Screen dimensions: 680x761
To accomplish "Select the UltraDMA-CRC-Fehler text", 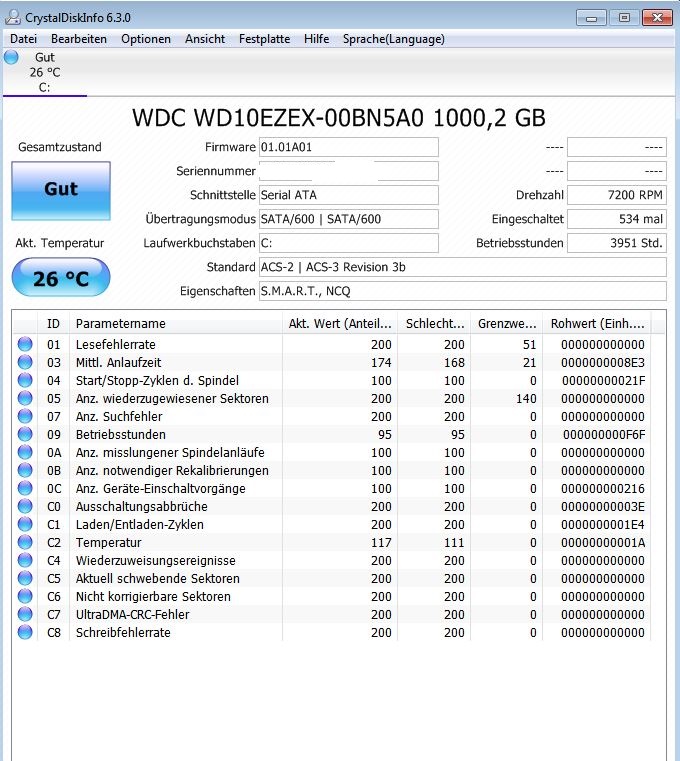I will 133,614.
